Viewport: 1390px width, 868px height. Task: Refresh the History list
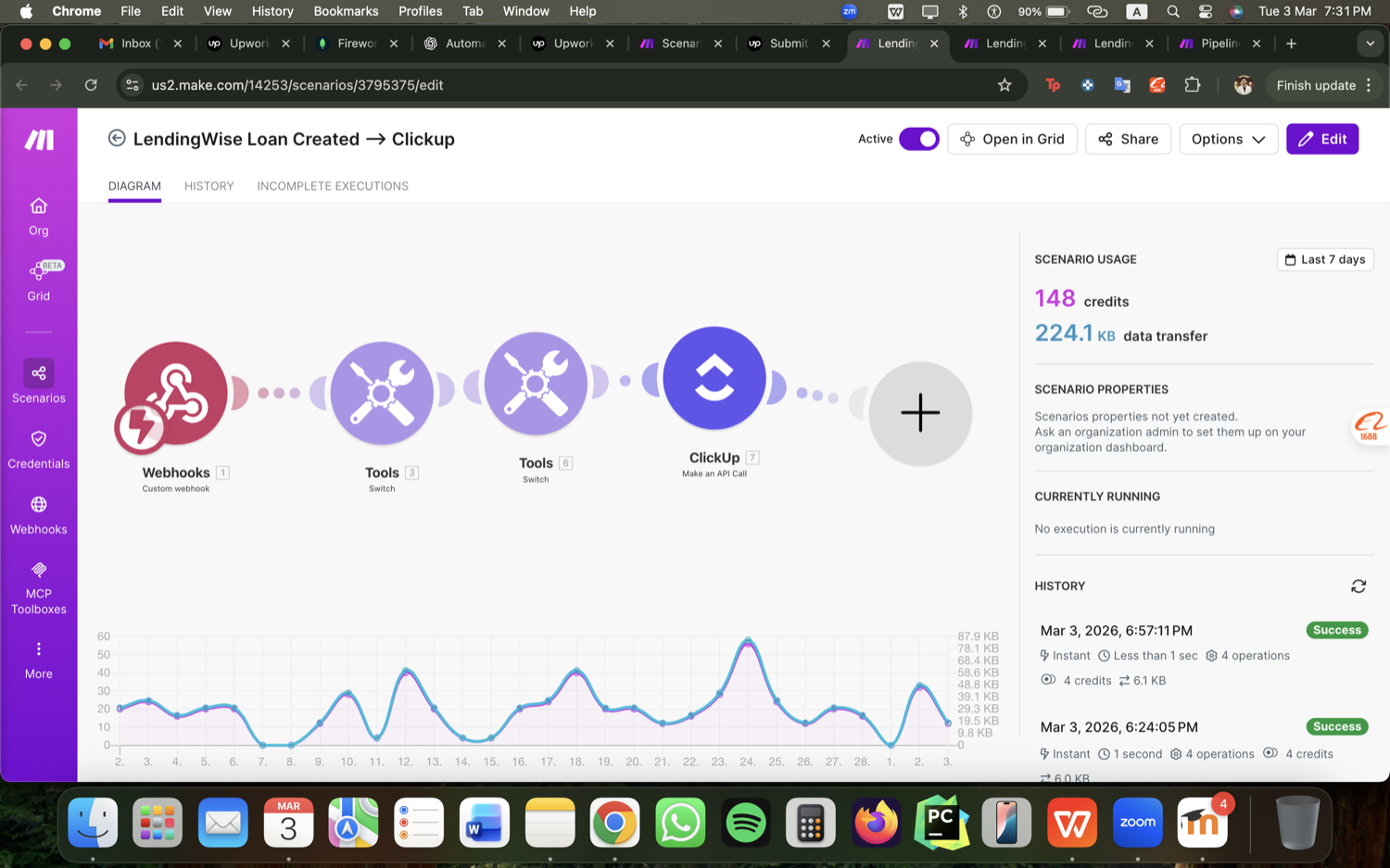1358,586
